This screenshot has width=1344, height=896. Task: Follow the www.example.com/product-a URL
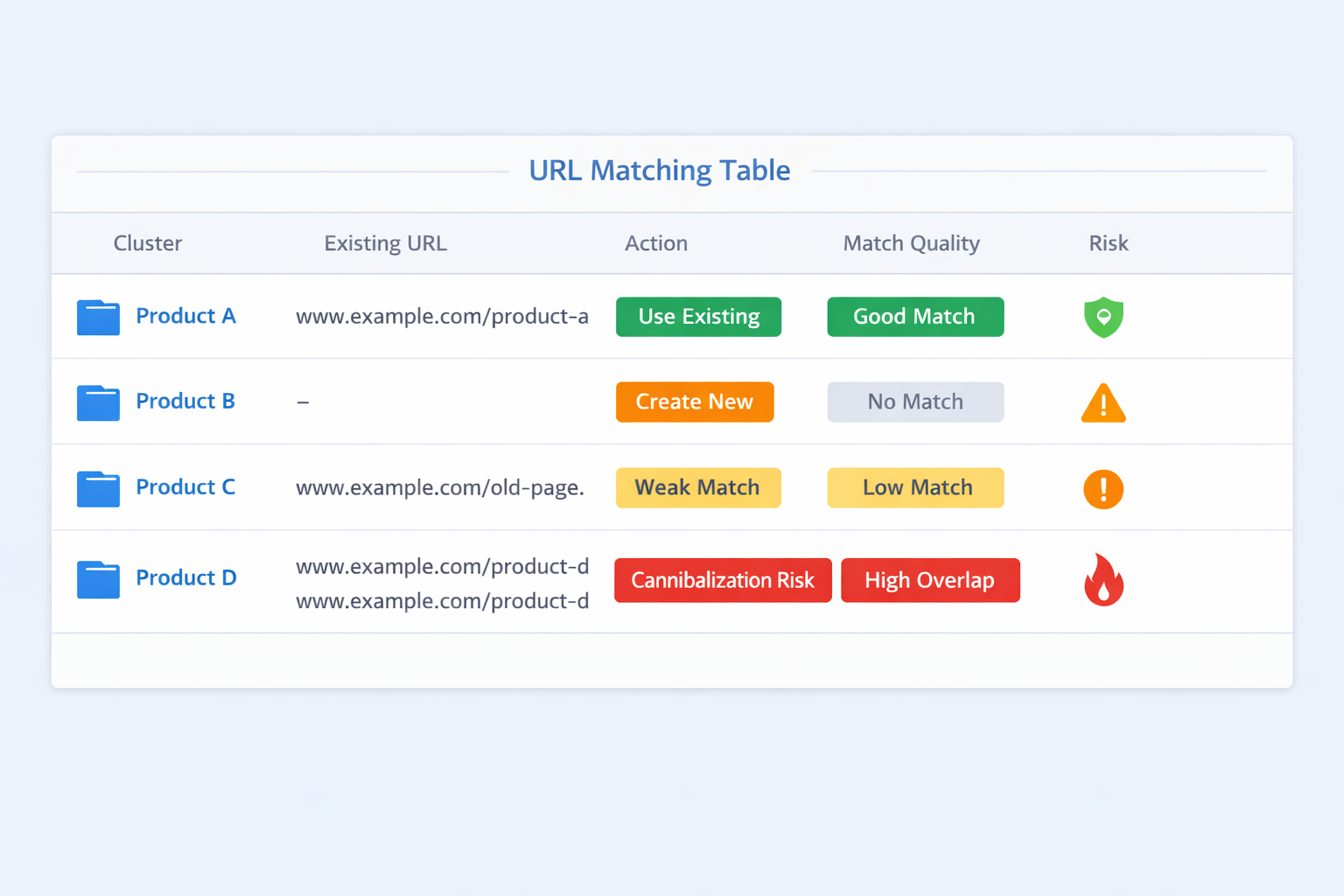pyautogui.click(x=442, y=316)
